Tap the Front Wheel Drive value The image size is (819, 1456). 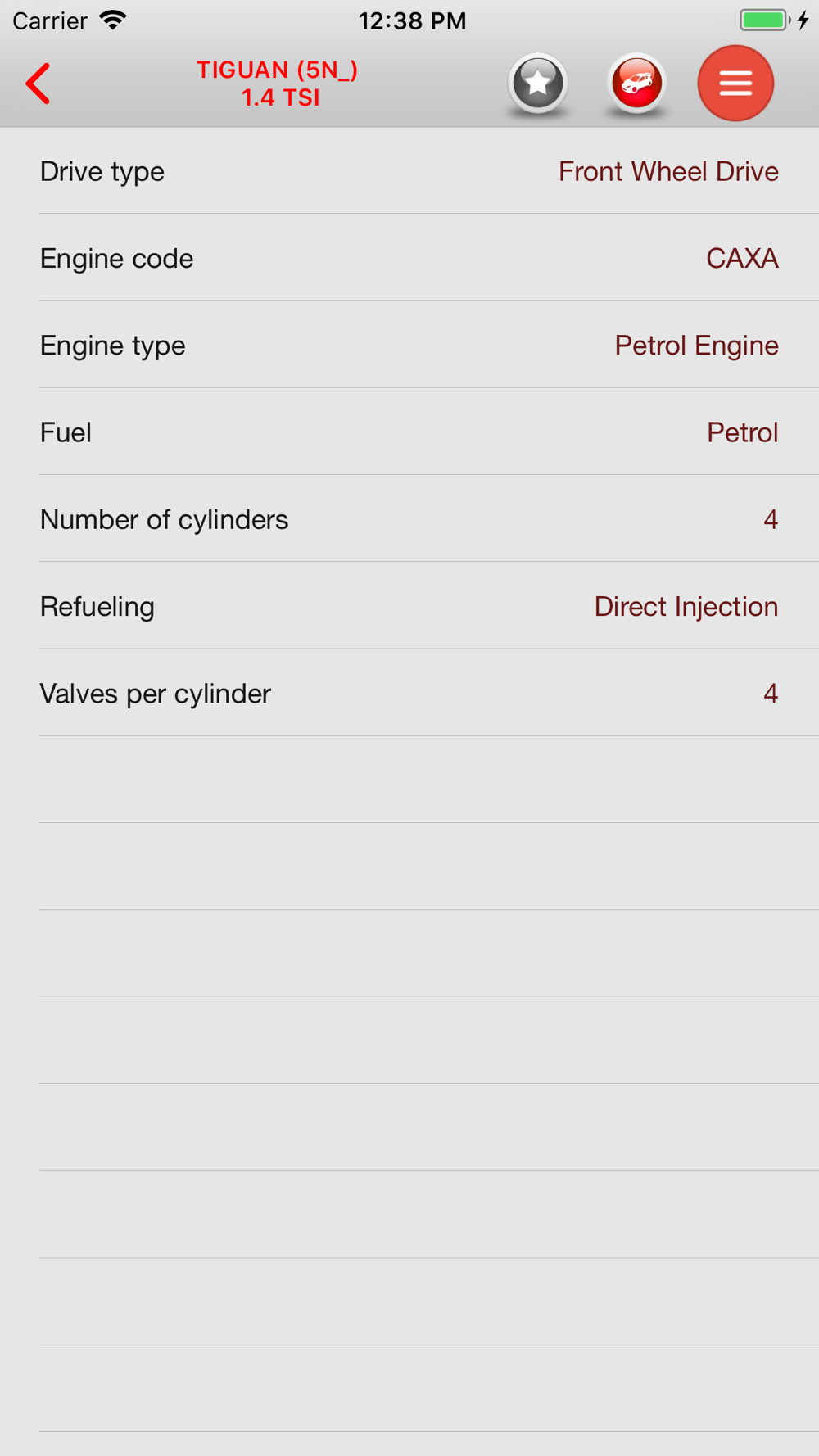(668, 171)
